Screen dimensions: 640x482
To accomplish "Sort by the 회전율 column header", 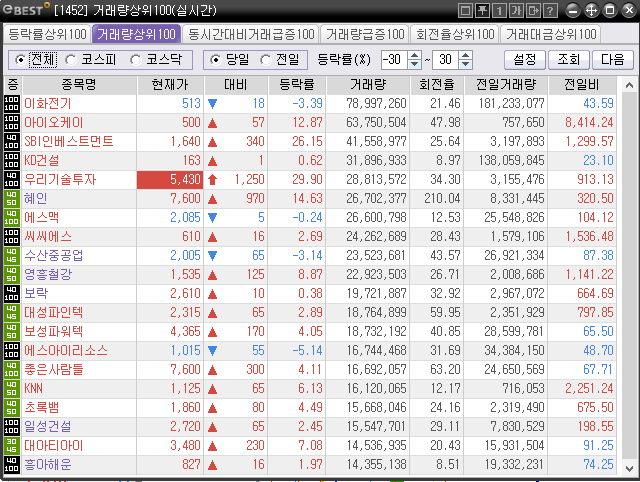I will point(437,85).
